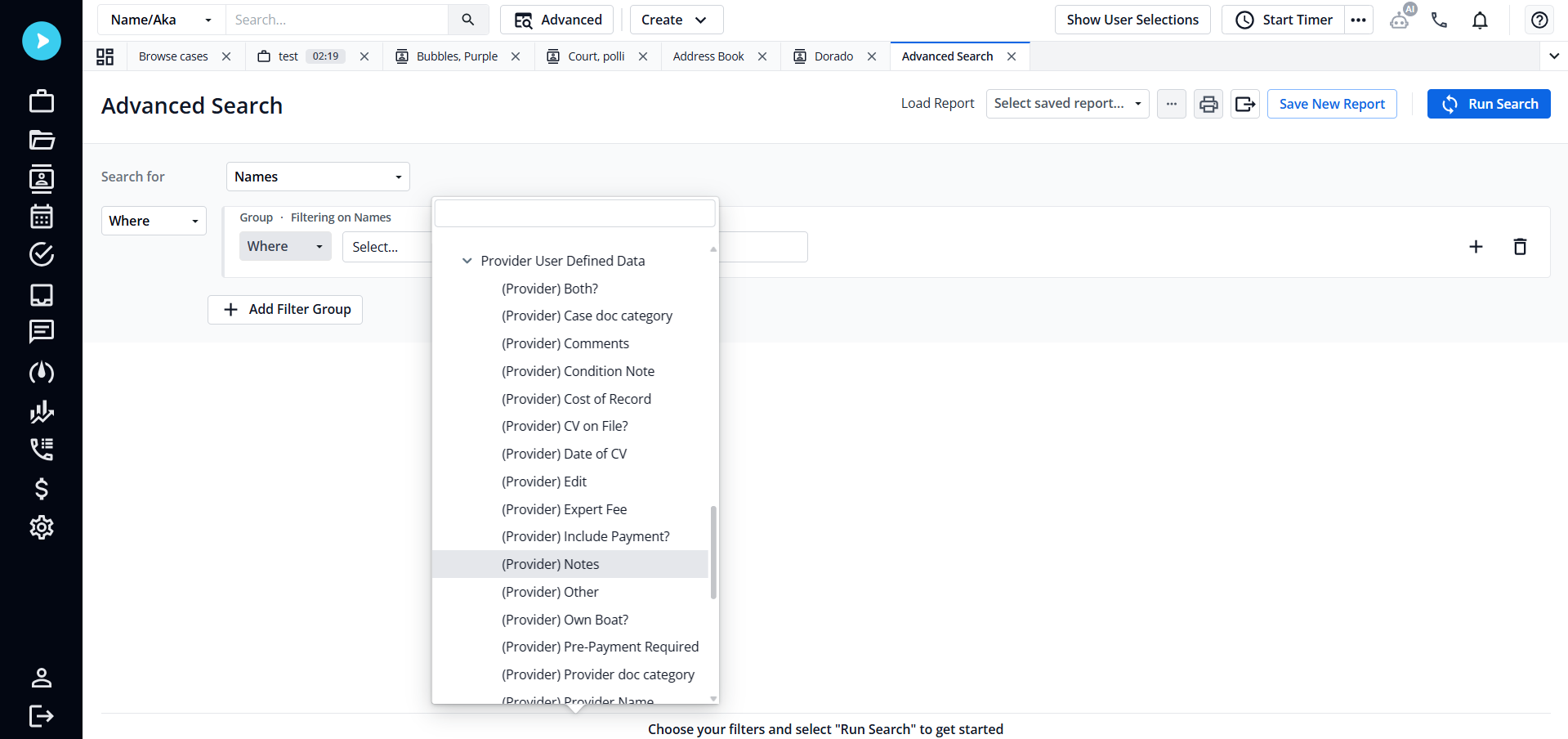
Task: Switch to the Browse cases tab
Action: pyautogui.click(x=173, y=56)
